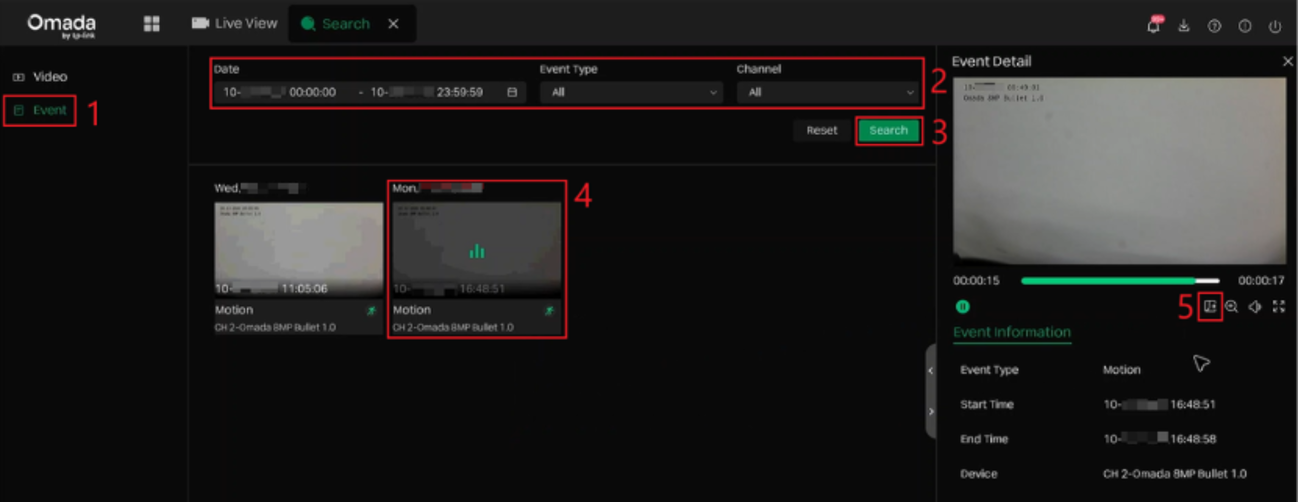This screenshot has height=502, width=1298.
Task: Pause the event playback
Action: pos(963,307)
